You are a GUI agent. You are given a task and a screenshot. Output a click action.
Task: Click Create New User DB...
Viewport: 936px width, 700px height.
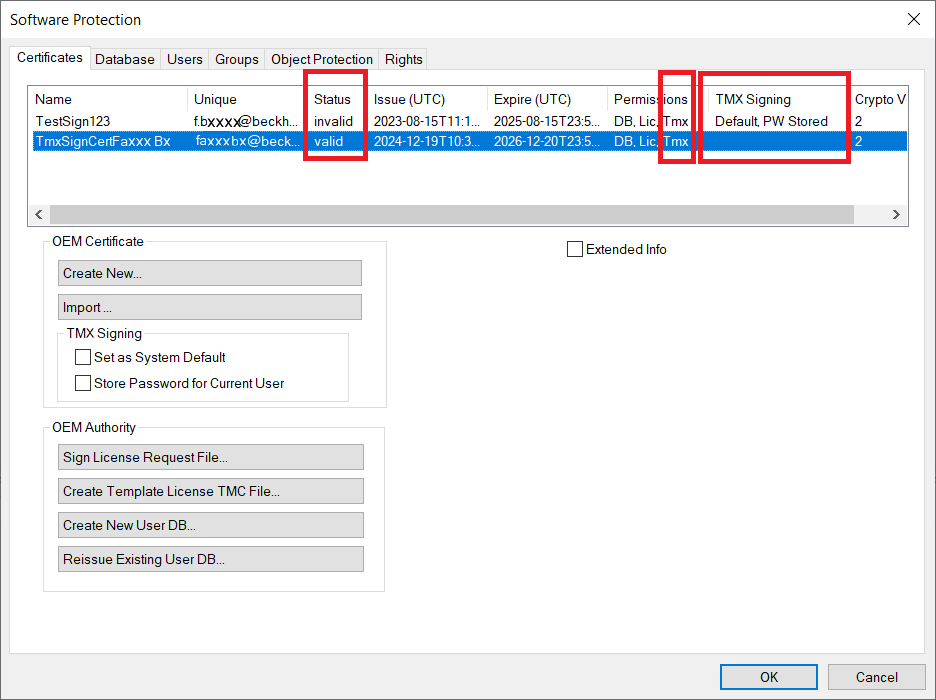pyautogui.click(x=211, y=525)
